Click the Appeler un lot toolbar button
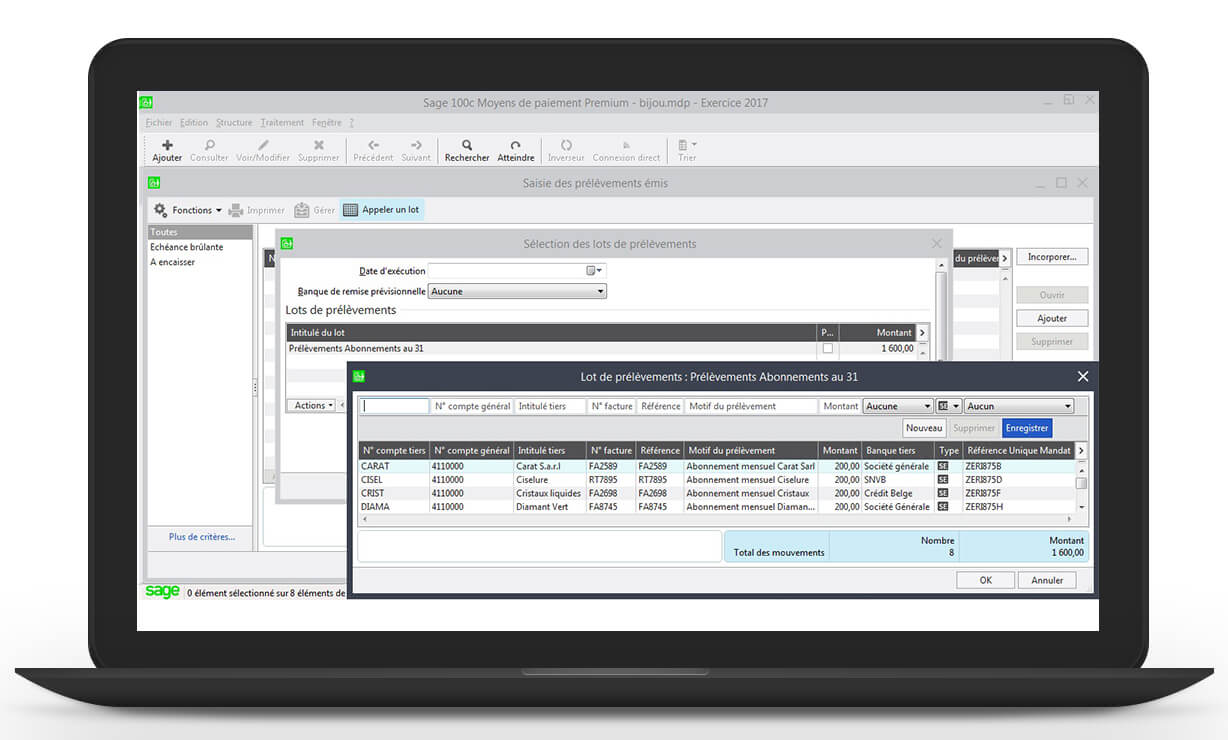This screenshot has height=740, width=1228. coord(381,210)
